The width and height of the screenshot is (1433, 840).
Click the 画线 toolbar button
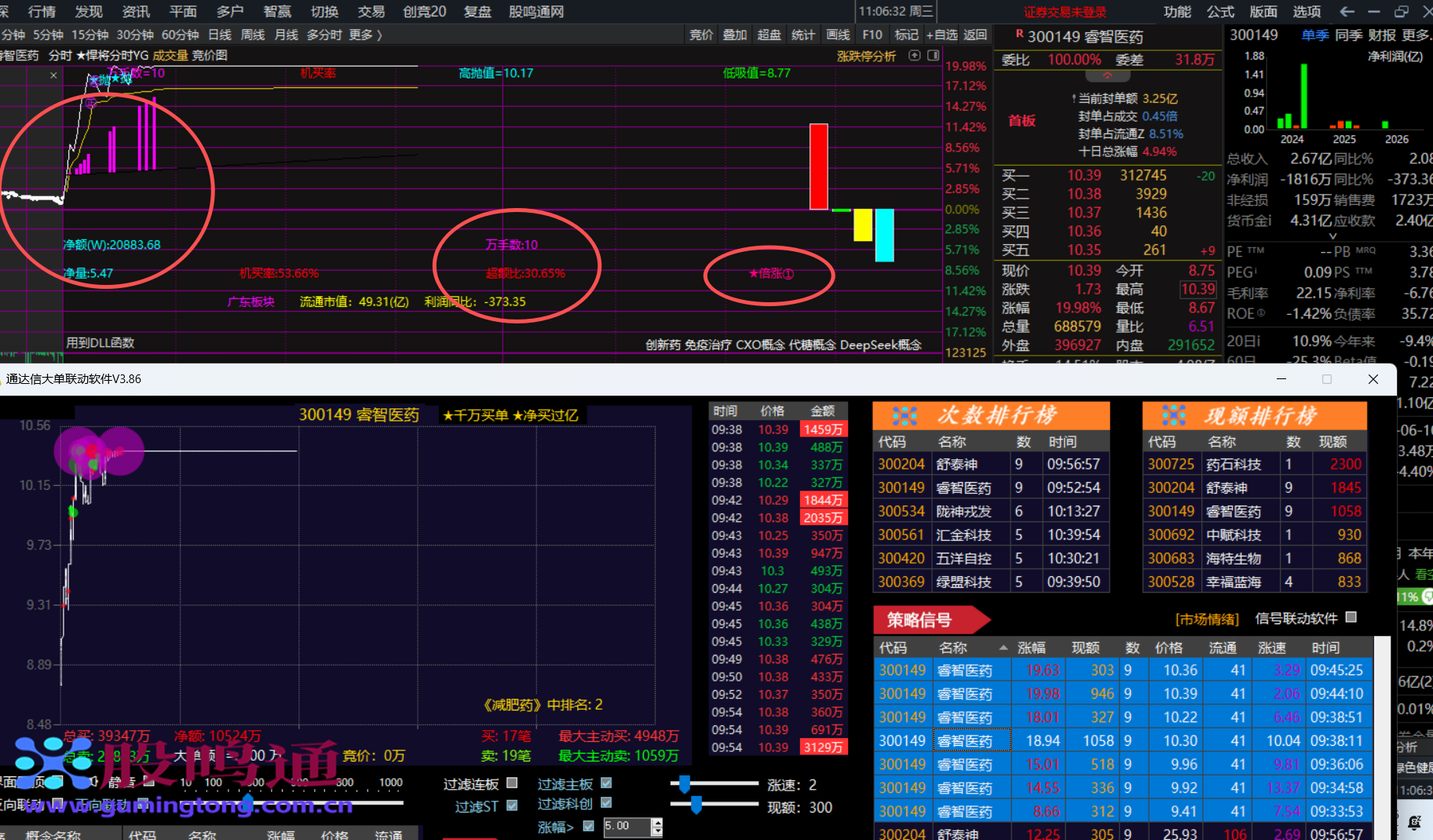click(x=838, y=35)
